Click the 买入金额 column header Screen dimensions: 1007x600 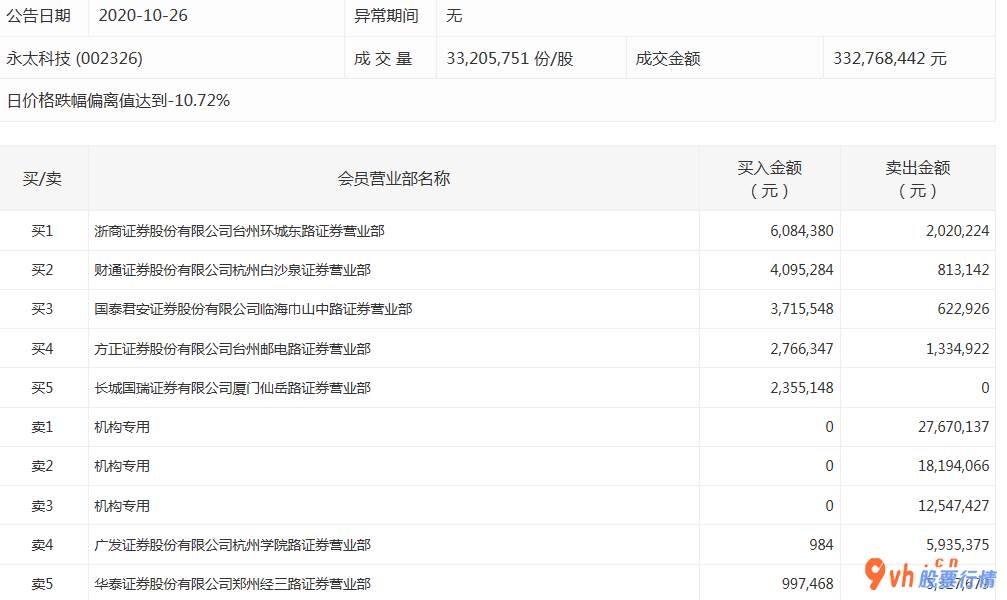coord(769,179)
